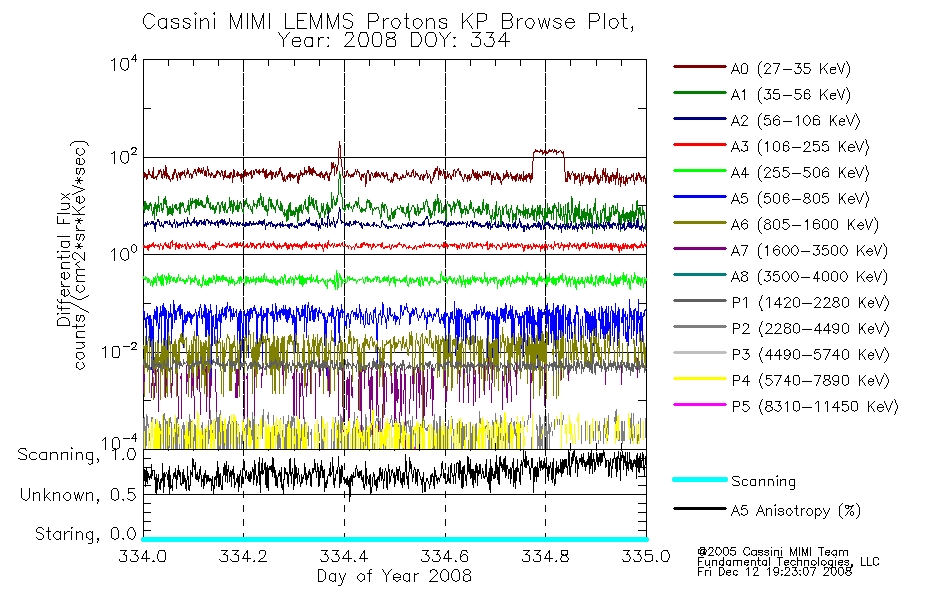Click the P5 (8310-11450 KeV) legend label
Image resolution: width=950 pixels, height=600 pixels.
[x=815, y=407]
